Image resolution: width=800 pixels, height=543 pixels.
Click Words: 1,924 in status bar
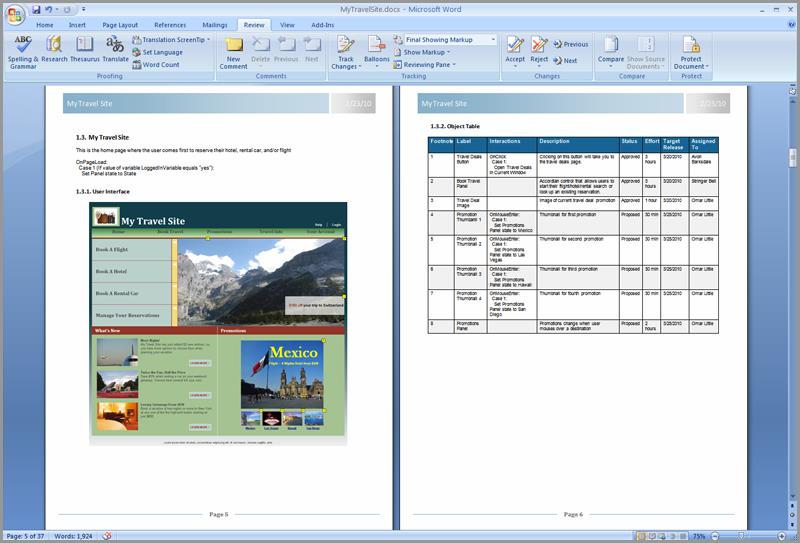pos(73,536)
